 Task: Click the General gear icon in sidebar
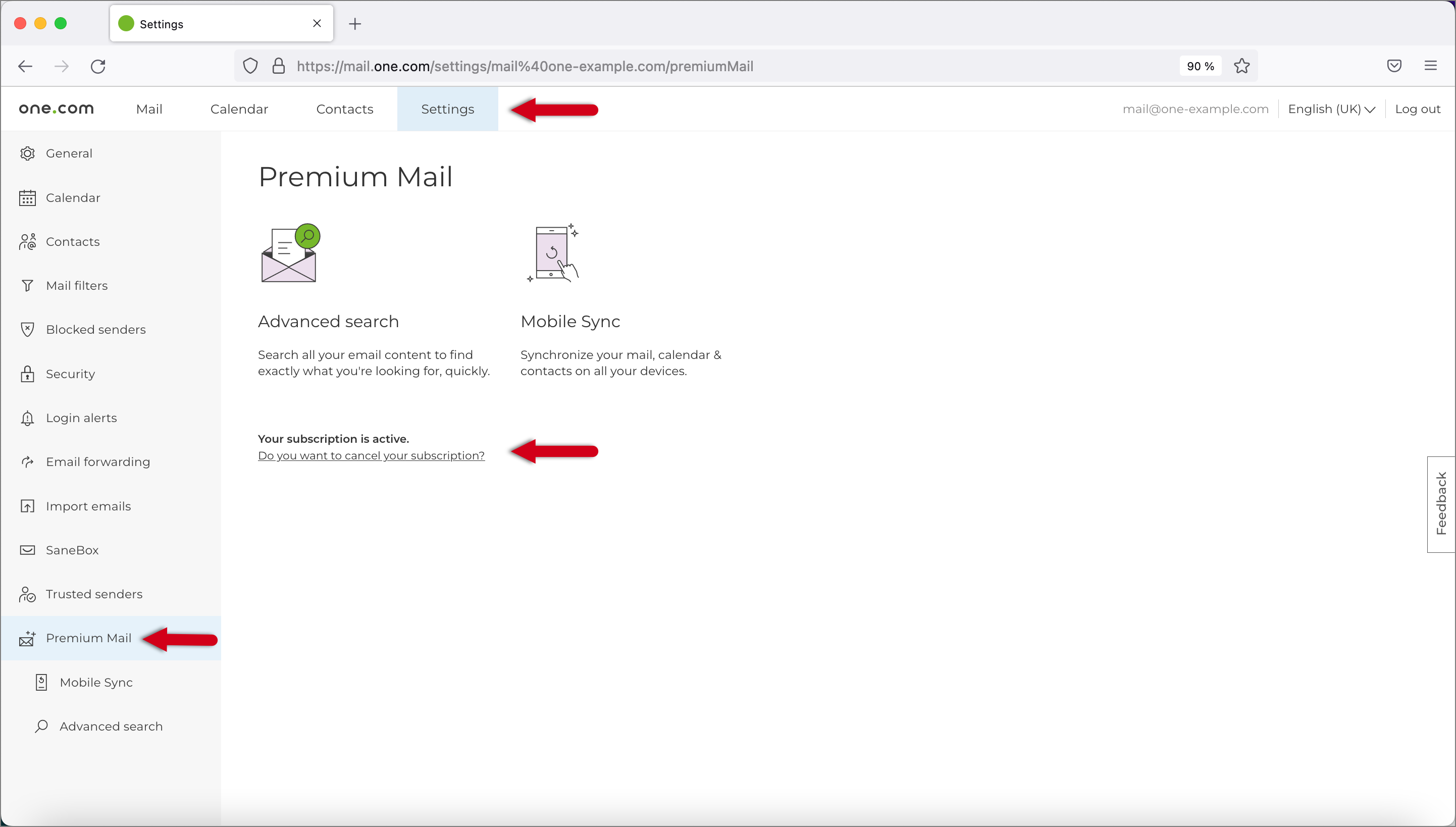pyautogui.click(x=27, y=153)
